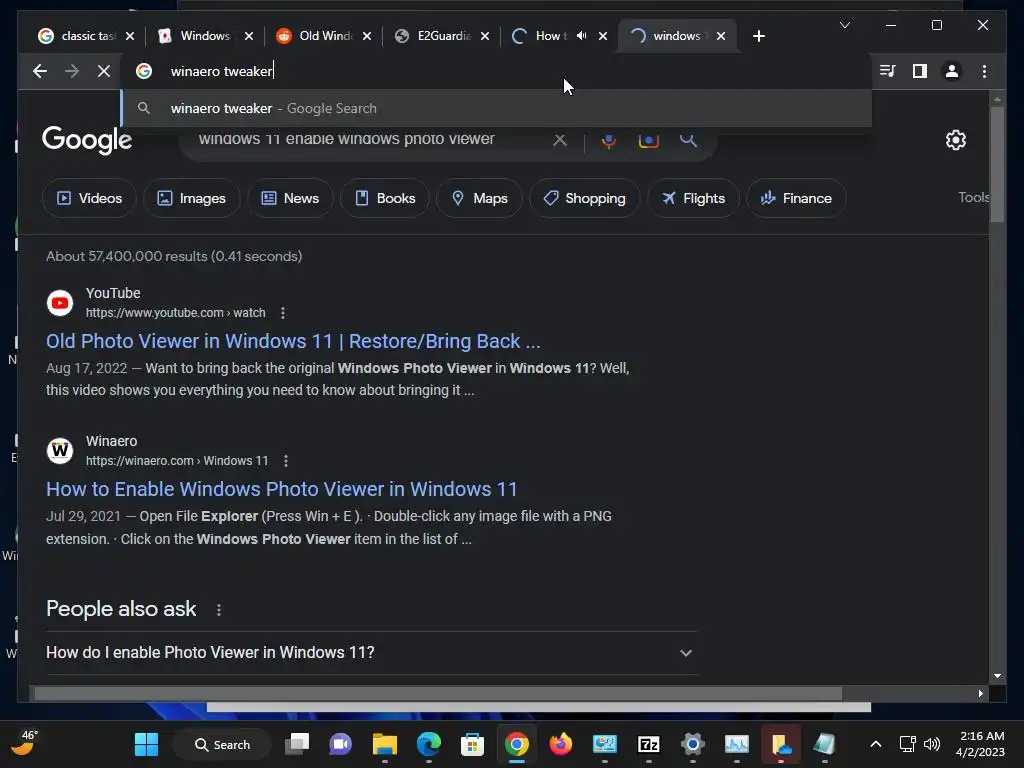Filter results by Books
The height and width of the screenshot is (768, 1024).
coord(385,198)
